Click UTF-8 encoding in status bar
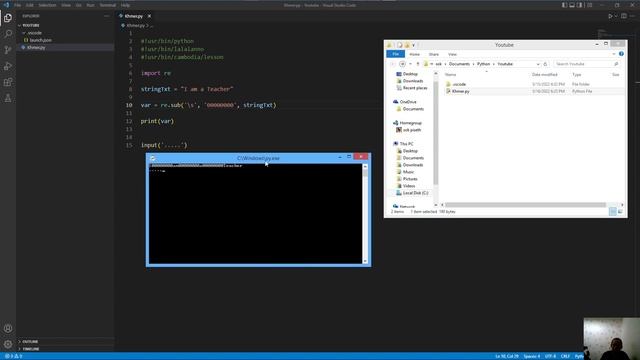Image resolution: width=640 pixels, height=360 pixels. 551,356
